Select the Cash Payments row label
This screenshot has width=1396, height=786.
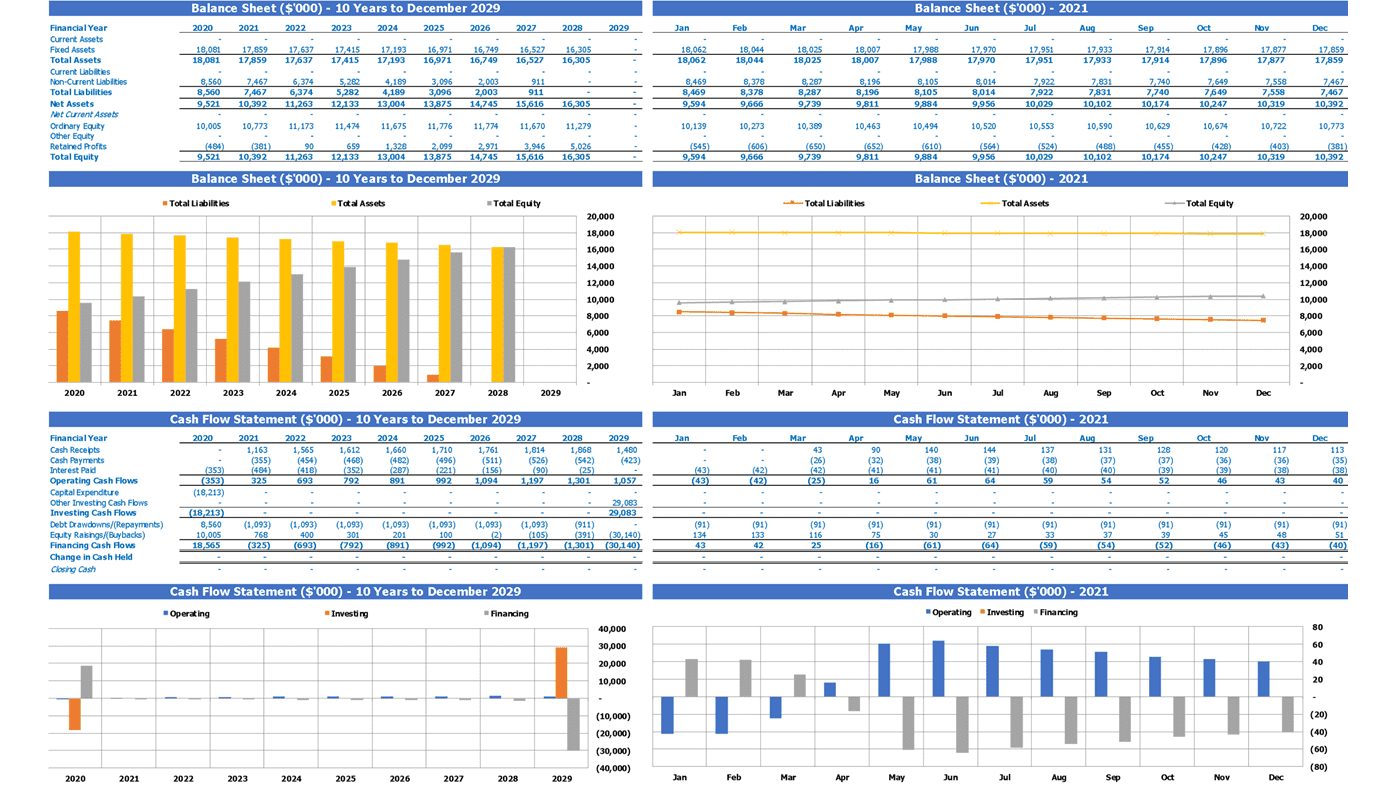click(x=76, y=460)
